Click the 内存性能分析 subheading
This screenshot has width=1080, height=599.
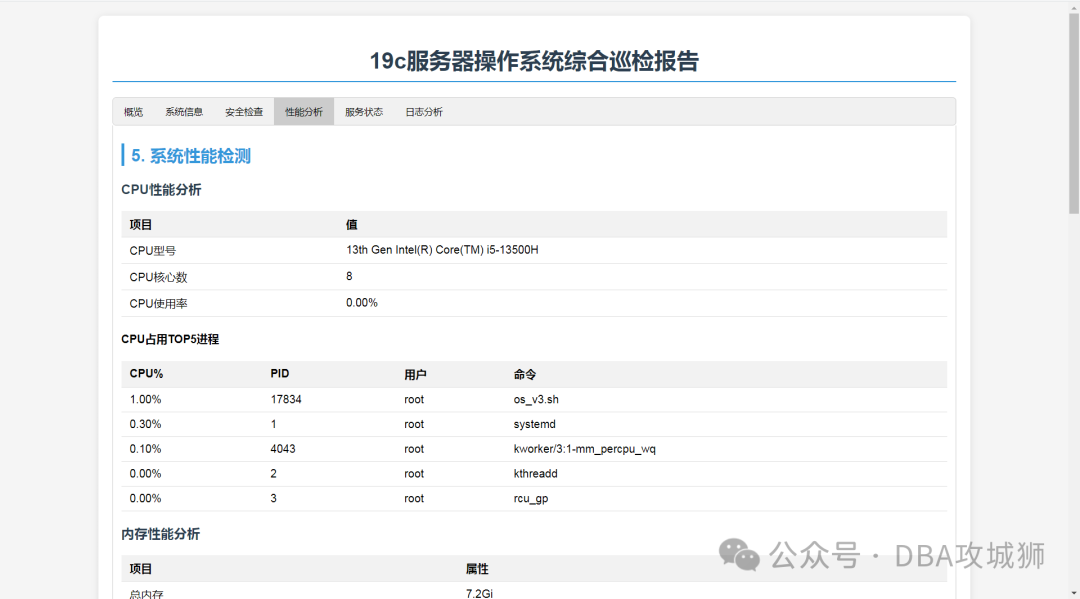[x=160, y=534]
